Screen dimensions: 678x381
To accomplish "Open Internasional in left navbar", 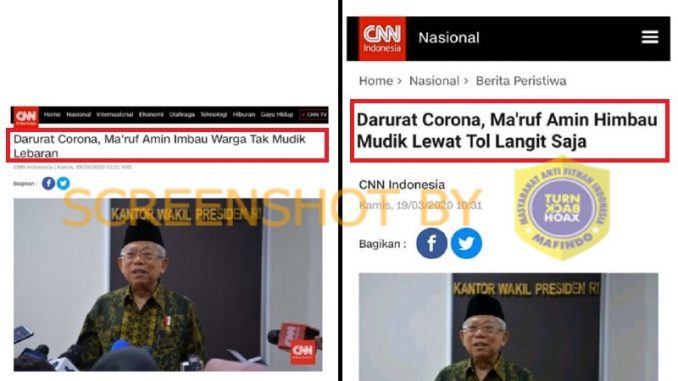I will coord(115,115).
